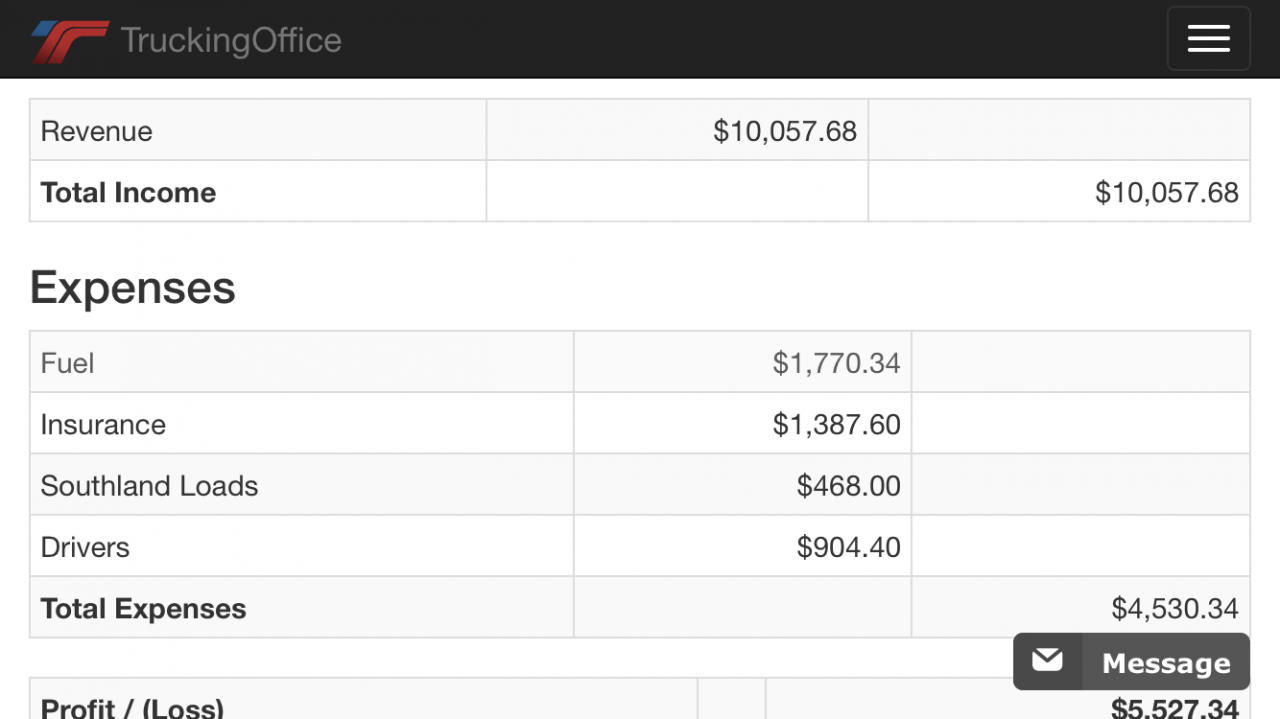The image size is (1280, 719).
Task: Select the Total Income row
Action: tap(640, 192)
